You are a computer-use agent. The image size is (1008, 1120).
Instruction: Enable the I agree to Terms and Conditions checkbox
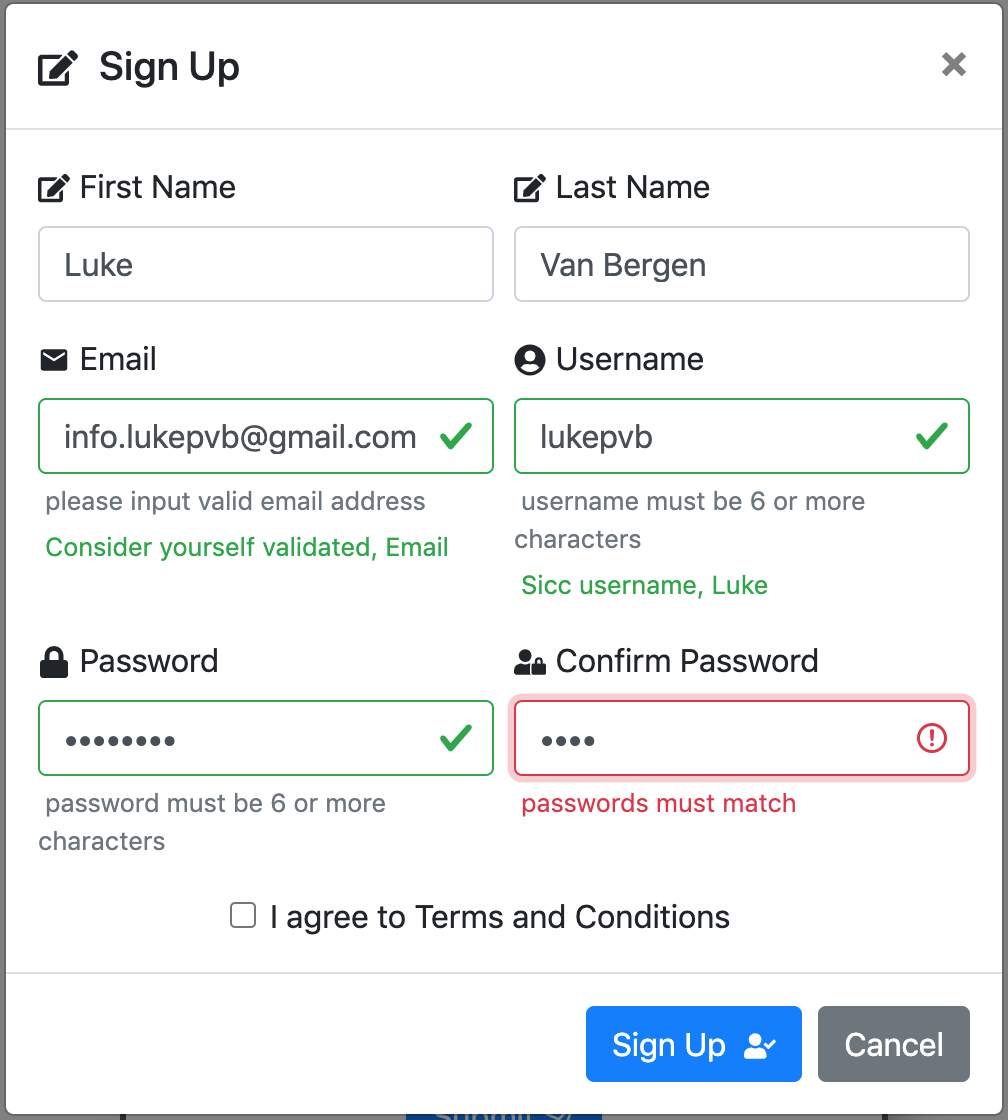242,914
